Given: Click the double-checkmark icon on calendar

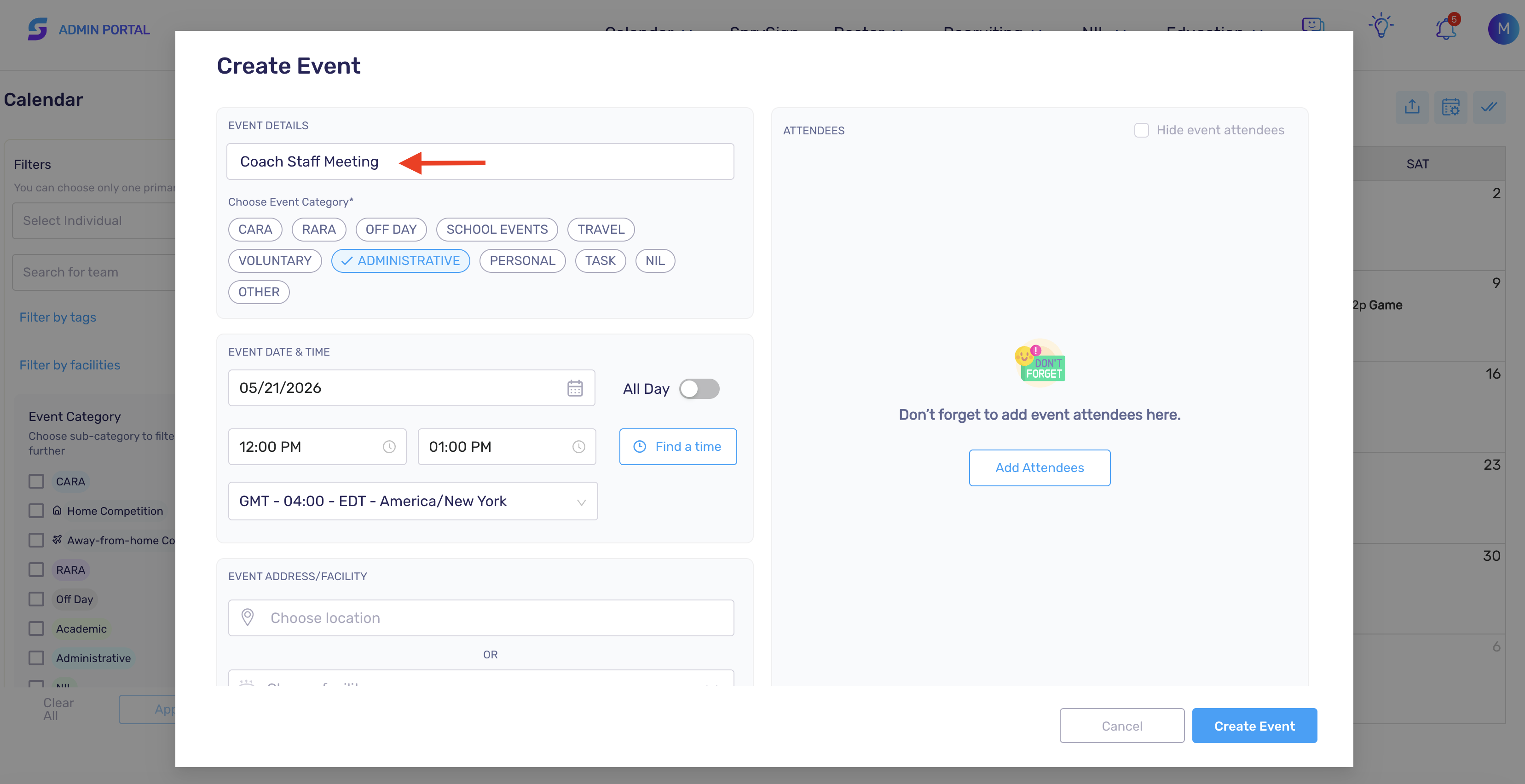Looking at the screenshot, I should [1489, 107].
